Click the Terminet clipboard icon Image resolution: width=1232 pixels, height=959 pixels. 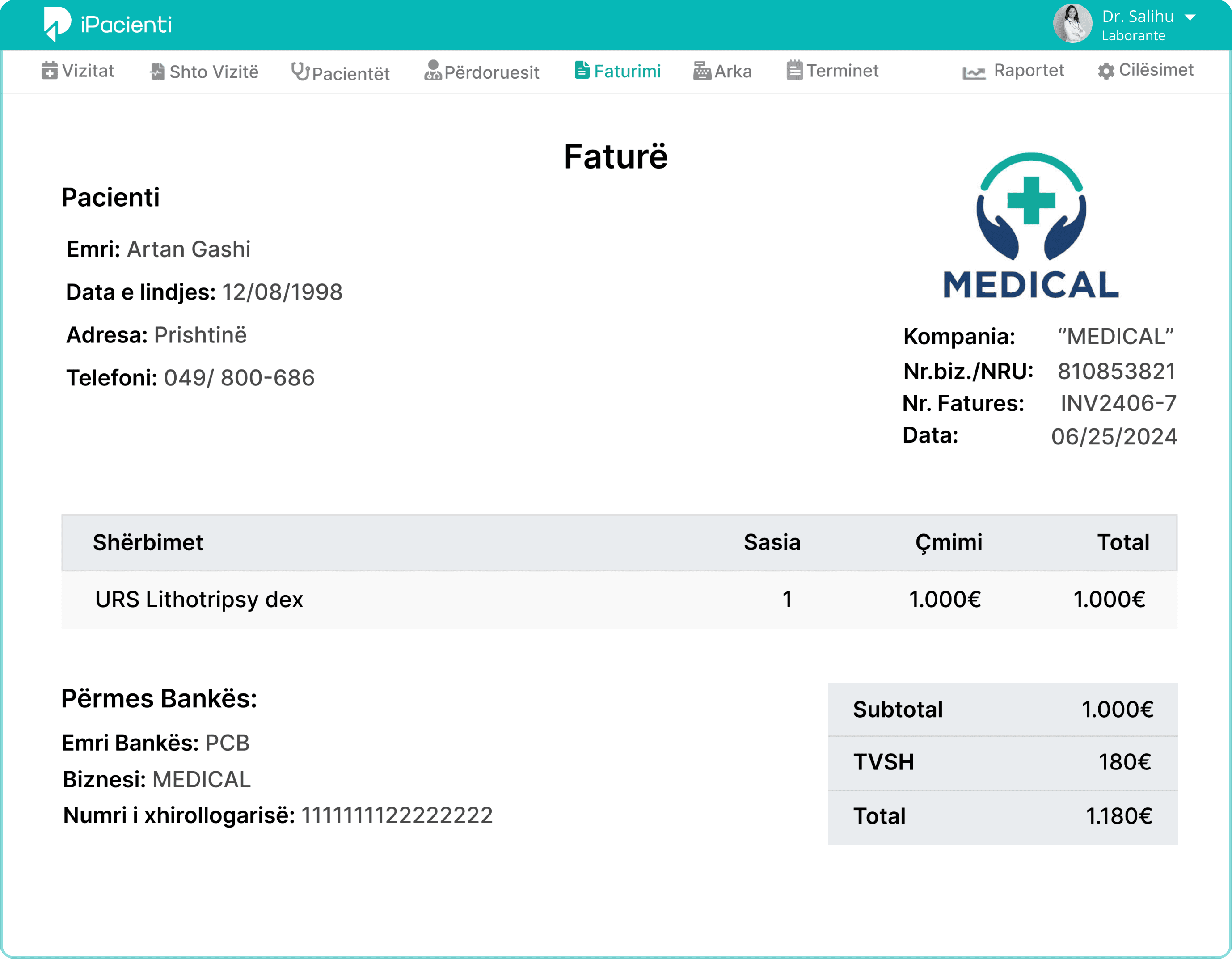point(795,71)
